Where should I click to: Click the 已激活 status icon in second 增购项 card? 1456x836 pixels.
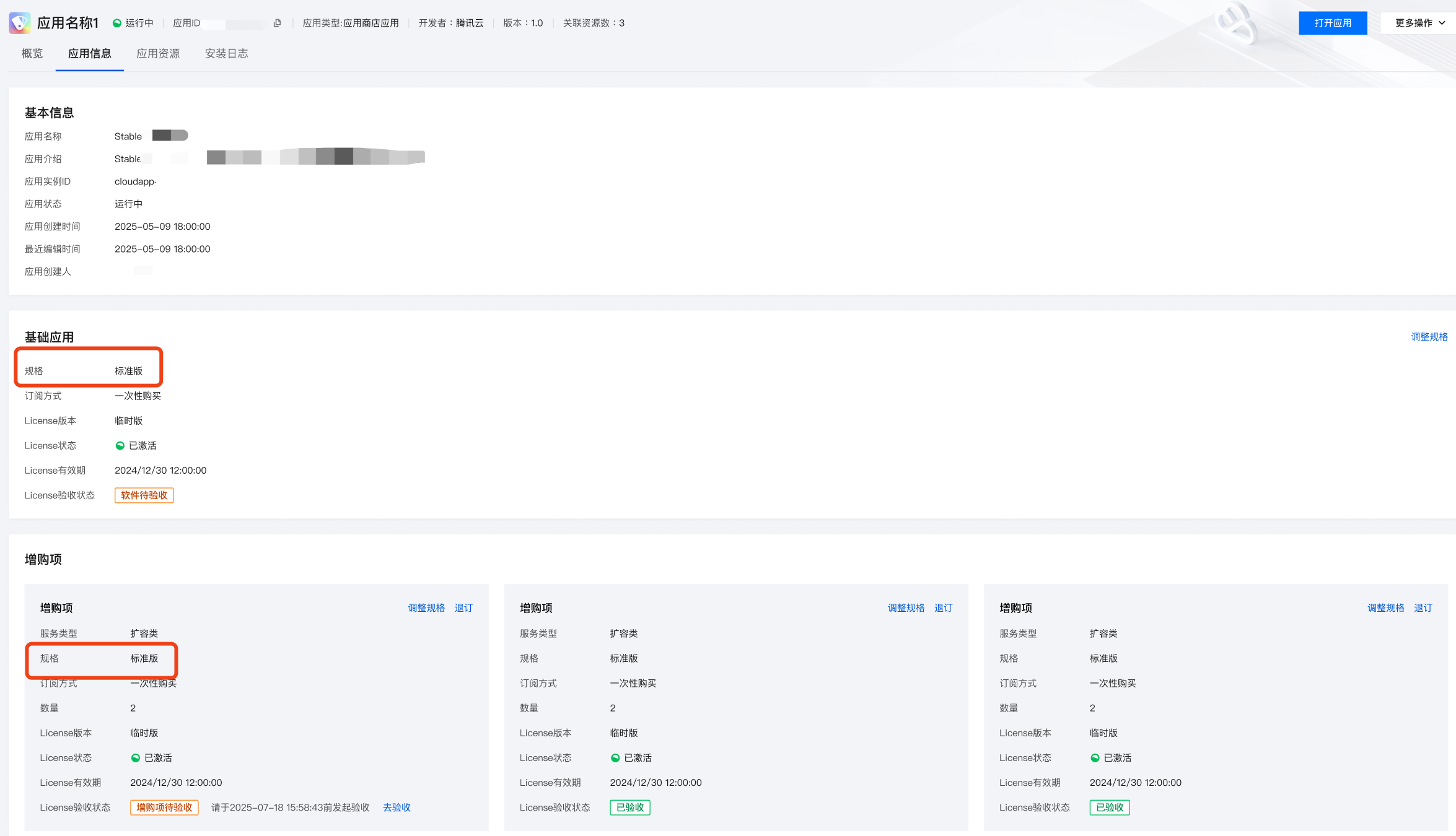pyautogui.click(x=615, y=758)
